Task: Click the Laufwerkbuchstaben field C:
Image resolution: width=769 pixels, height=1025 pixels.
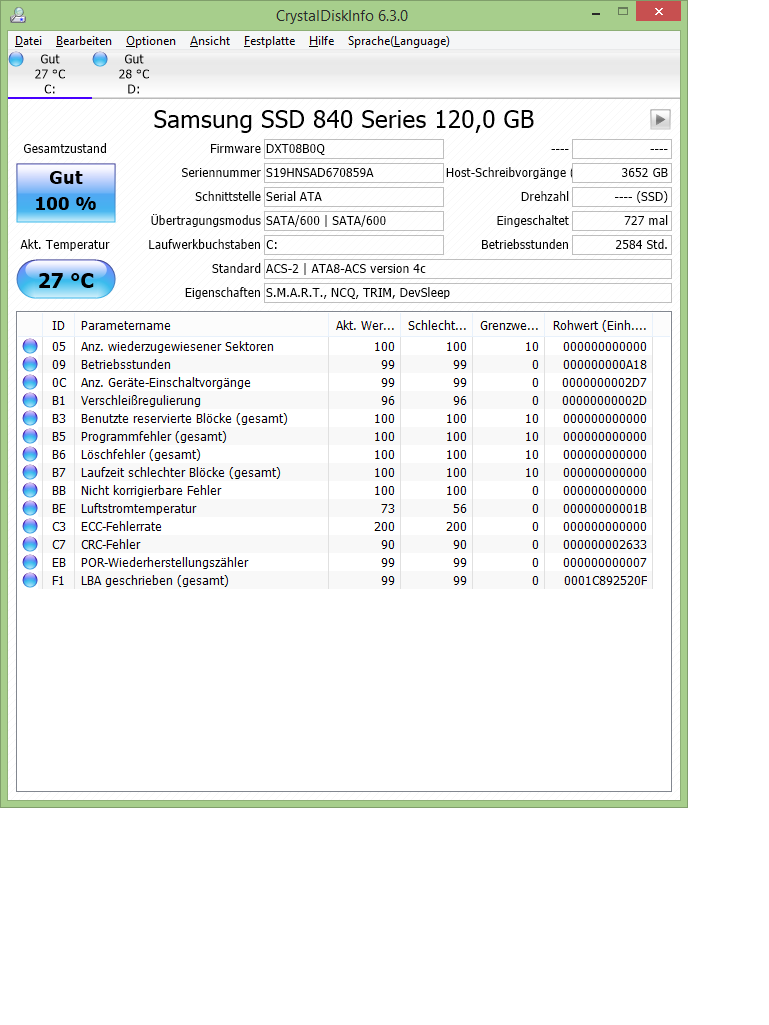Action: pos(354,244)
